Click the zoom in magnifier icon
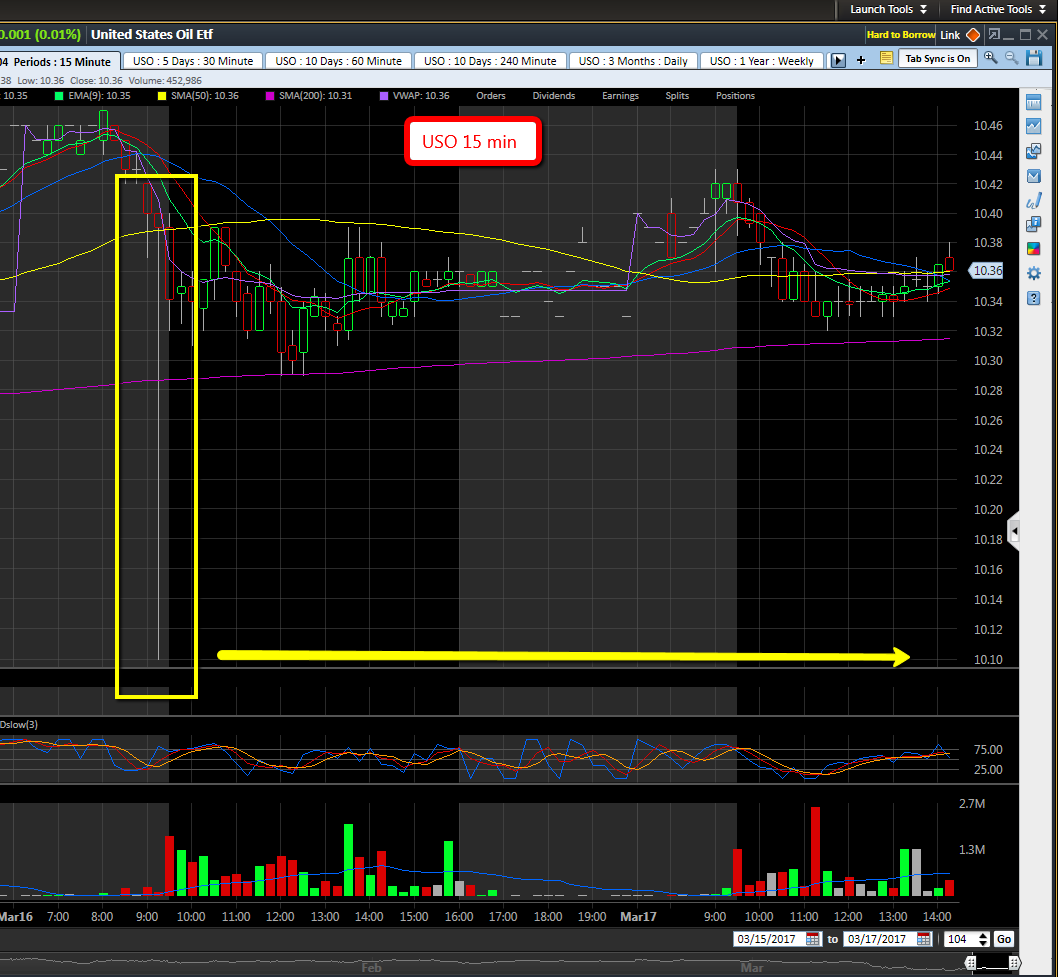This screenshot has height=977, width=1058. tap(991, 58)
